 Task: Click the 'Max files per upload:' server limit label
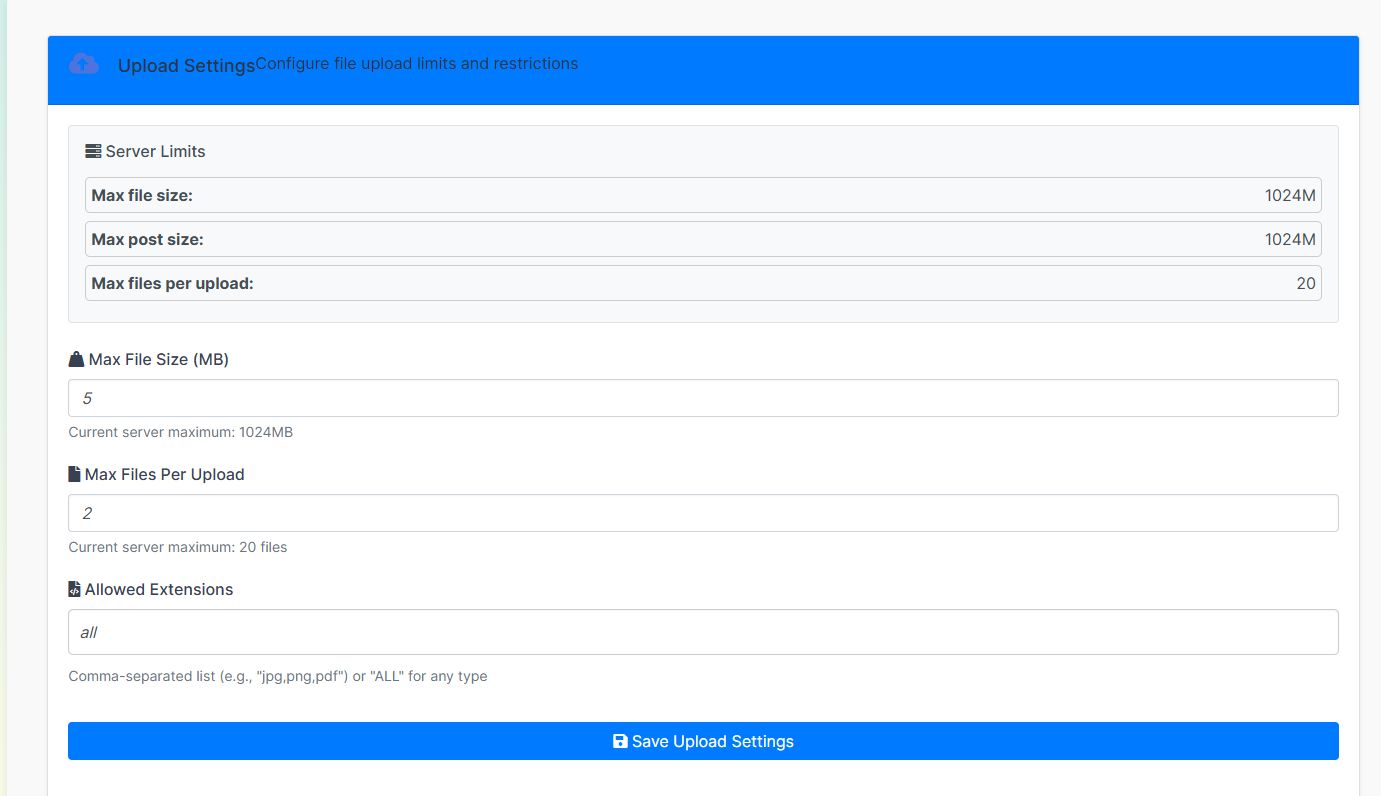pyautogui.click(x=172, y=283)
